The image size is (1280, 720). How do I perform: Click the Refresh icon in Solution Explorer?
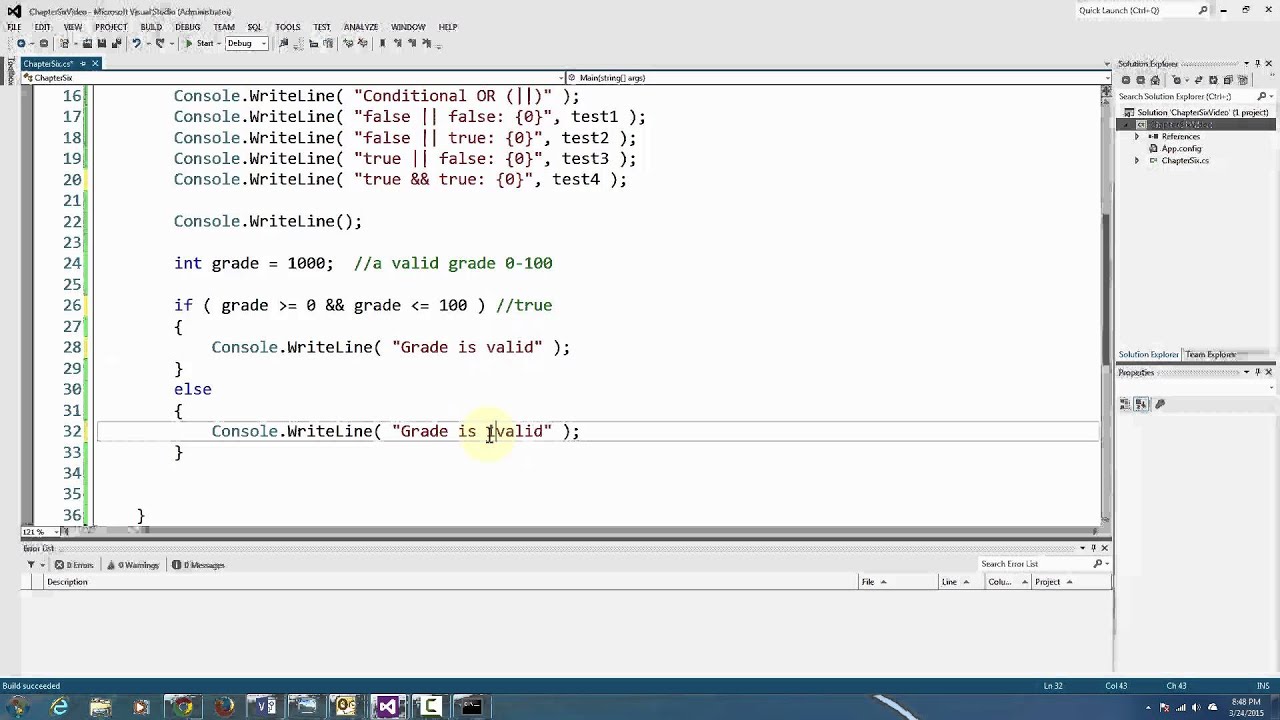(1214, 80)
